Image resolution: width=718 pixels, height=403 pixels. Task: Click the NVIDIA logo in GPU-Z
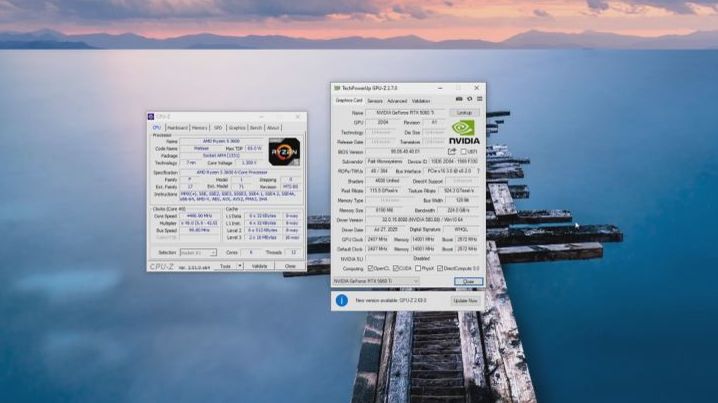point(463,132)
